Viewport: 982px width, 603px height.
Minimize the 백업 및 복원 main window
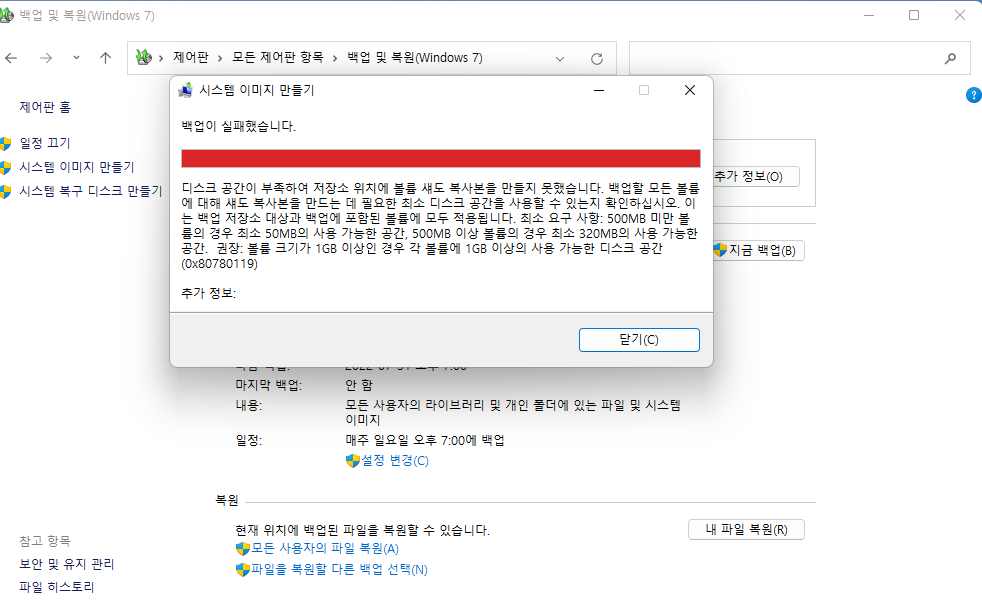pyautogui.click(x=869, y=16)
